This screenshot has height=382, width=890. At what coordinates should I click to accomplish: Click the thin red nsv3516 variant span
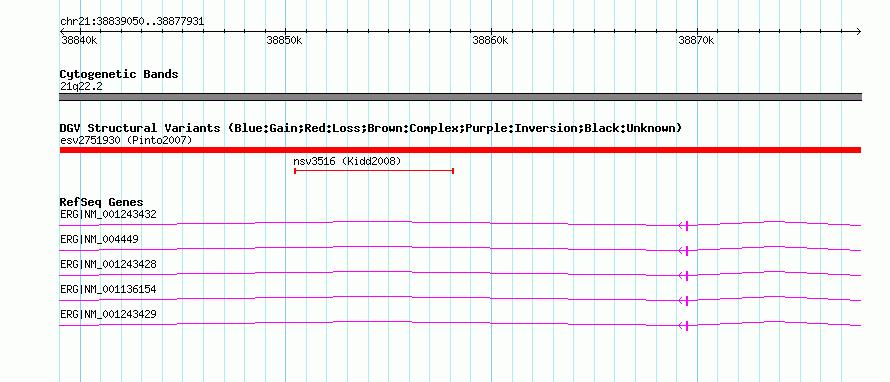tap(374, 170)
